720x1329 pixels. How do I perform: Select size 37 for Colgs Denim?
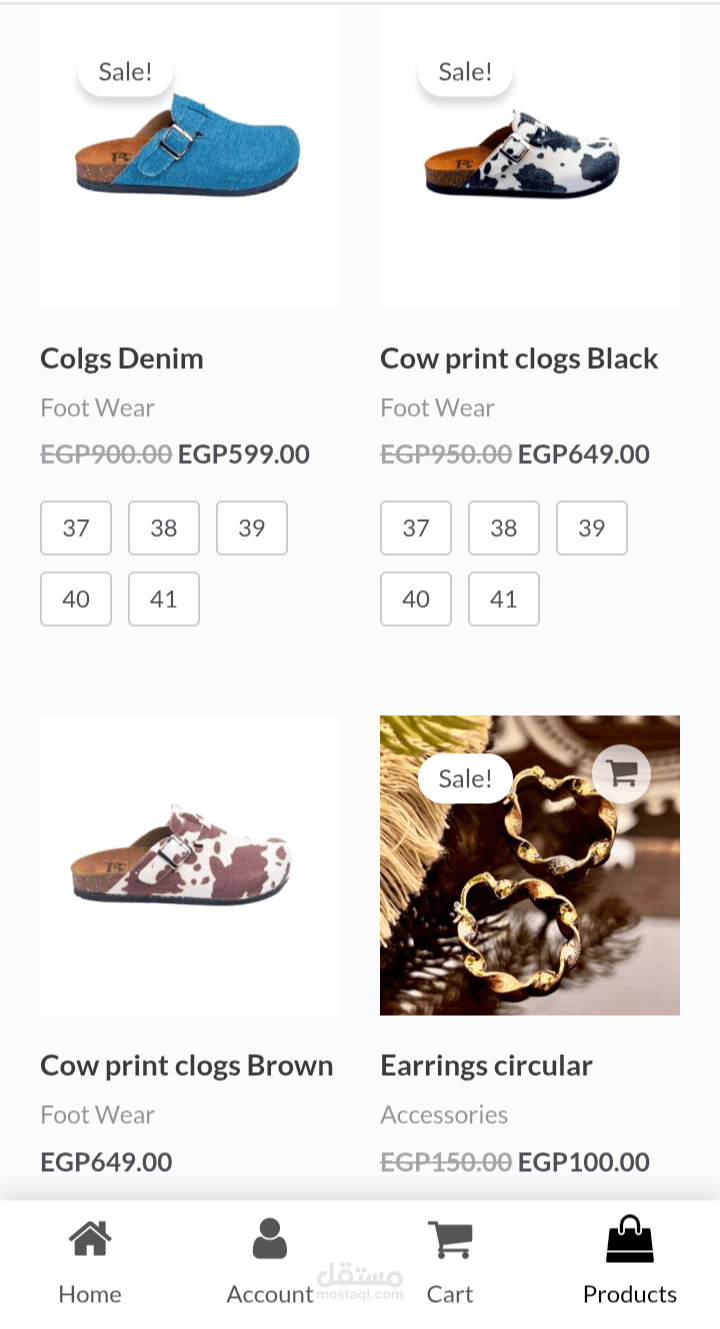pos(76,528)
